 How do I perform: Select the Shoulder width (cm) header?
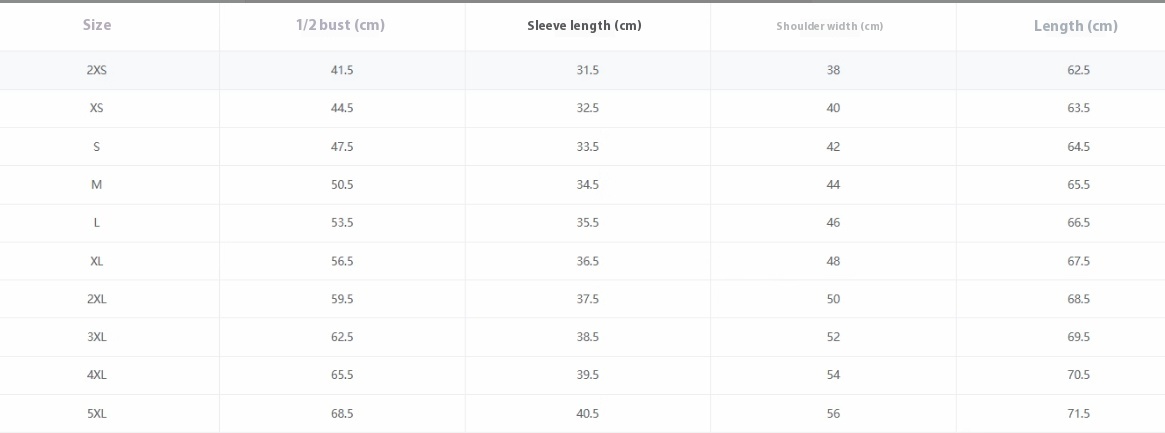pos(829,26)
